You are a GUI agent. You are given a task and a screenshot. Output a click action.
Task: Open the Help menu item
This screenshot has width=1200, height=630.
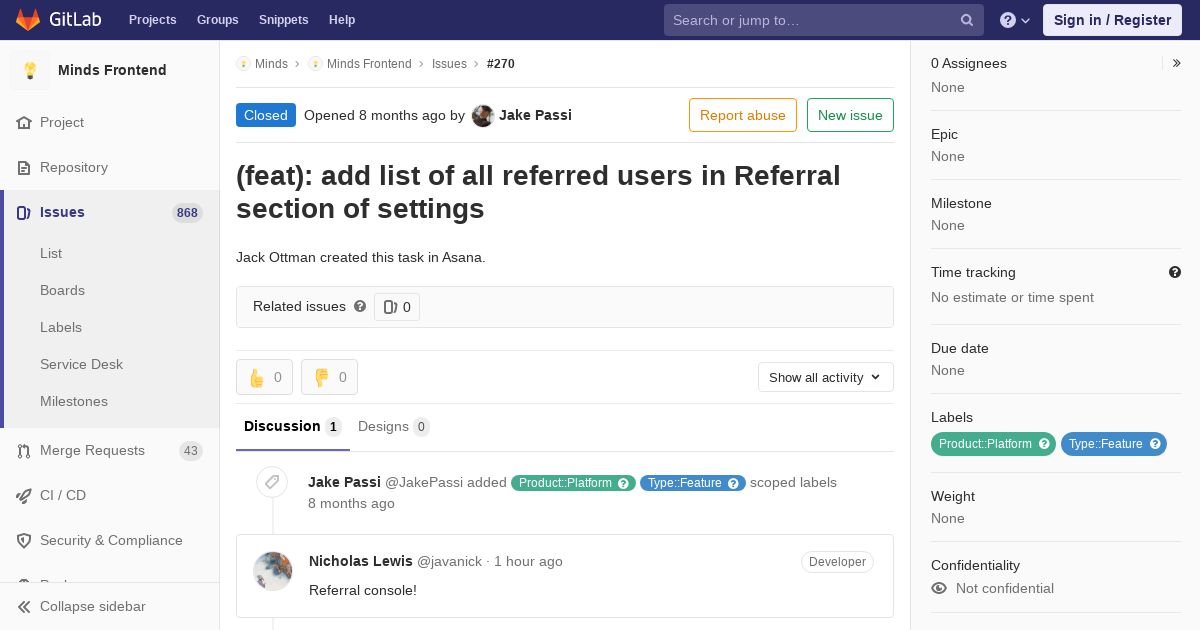[x=342, y=20]
